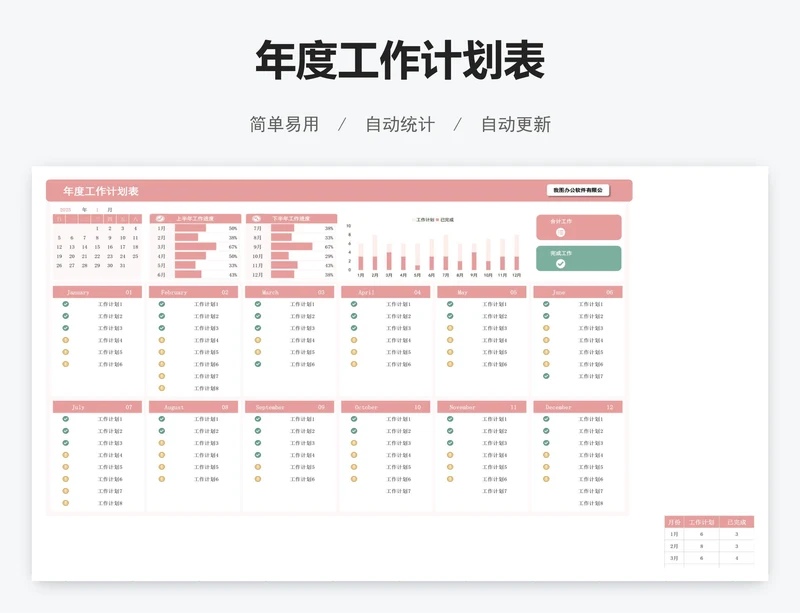The height and width of the screenshot is (613, 800).
Task: Click the company name button in header
Action: coord(578,190)
